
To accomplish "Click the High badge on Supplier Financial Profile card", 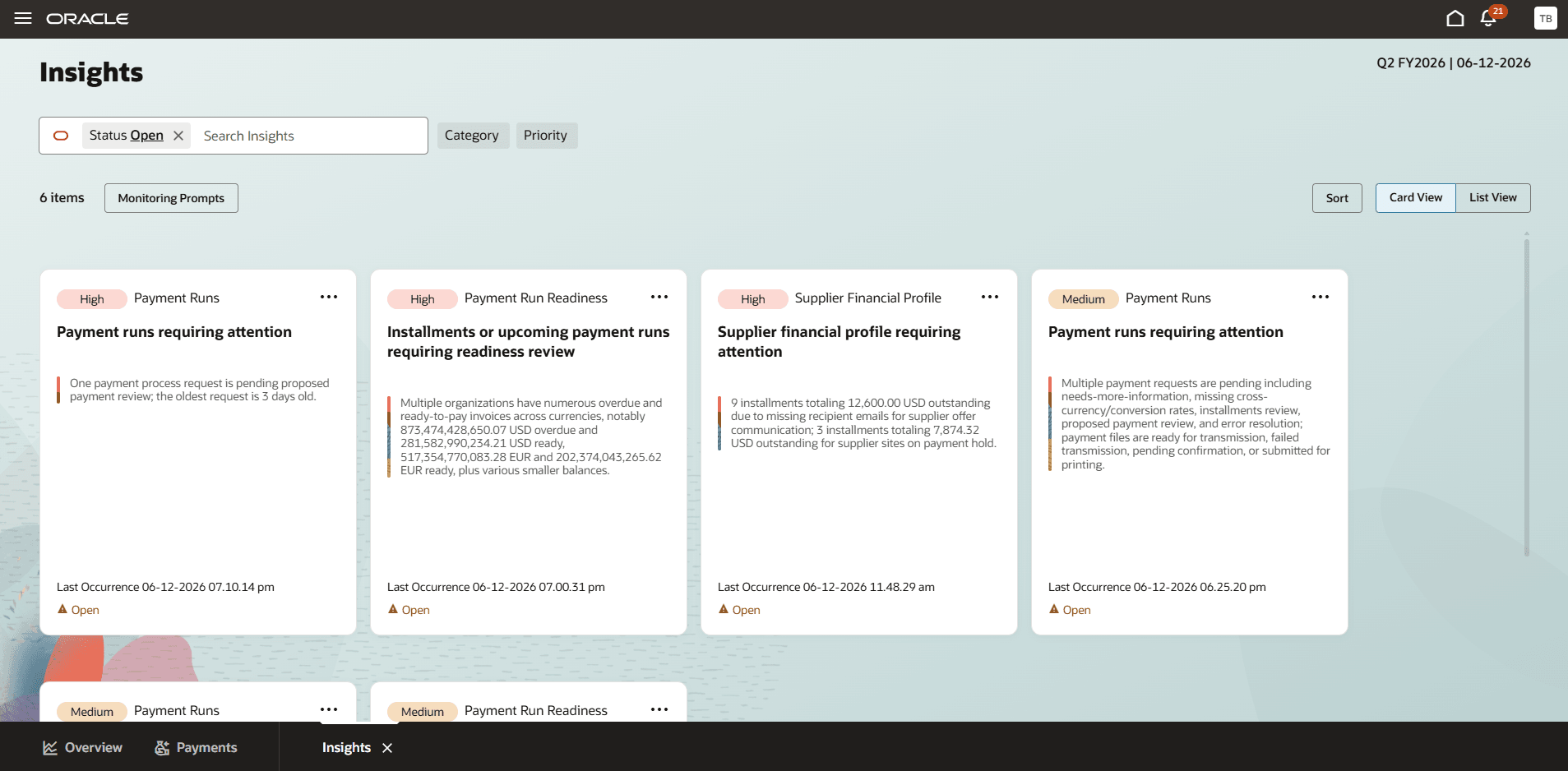I will (752, 299).
